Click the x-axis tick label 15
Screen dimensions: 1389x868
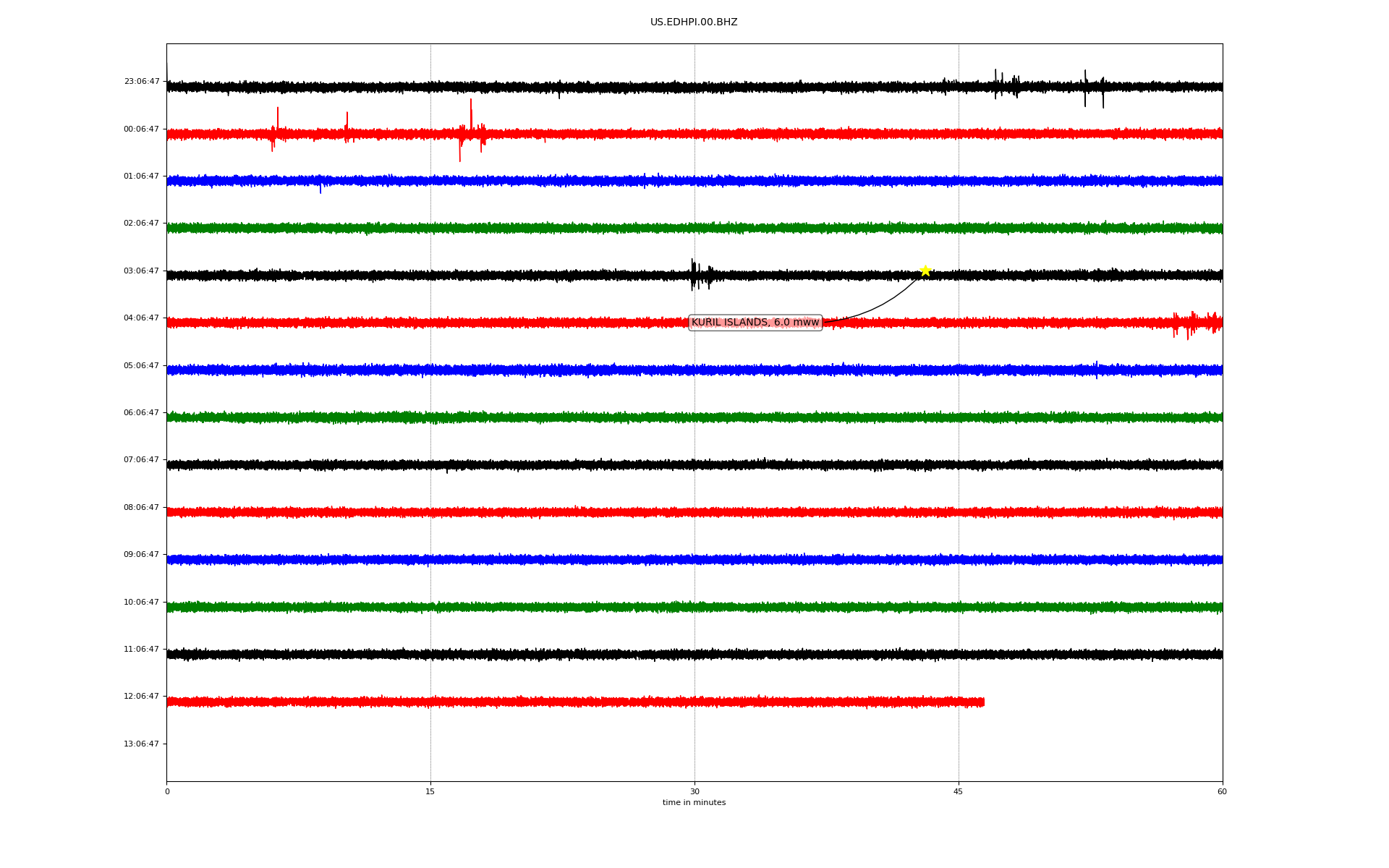[430, 791]
